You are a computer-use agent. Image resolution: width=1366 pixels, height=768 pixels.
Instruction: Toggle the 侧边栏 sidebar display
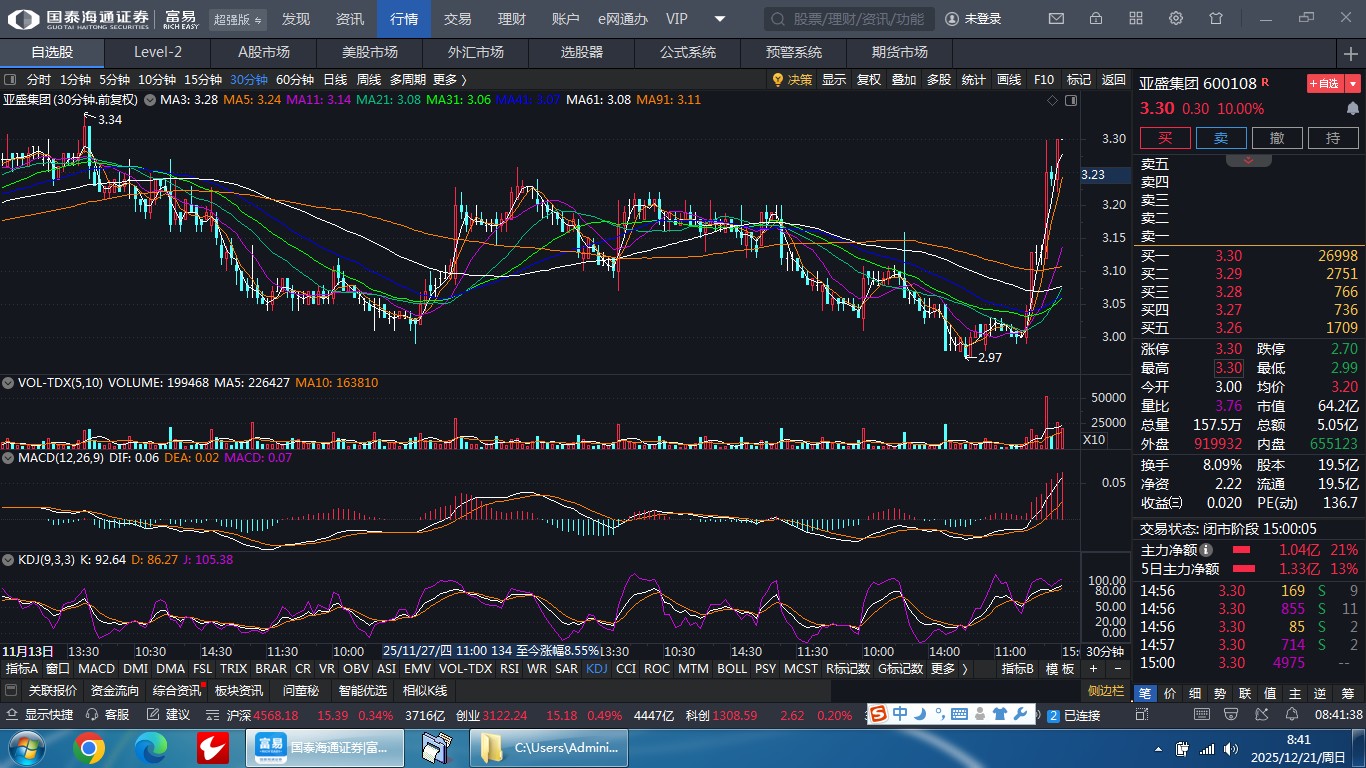(x=1106, y=691)
